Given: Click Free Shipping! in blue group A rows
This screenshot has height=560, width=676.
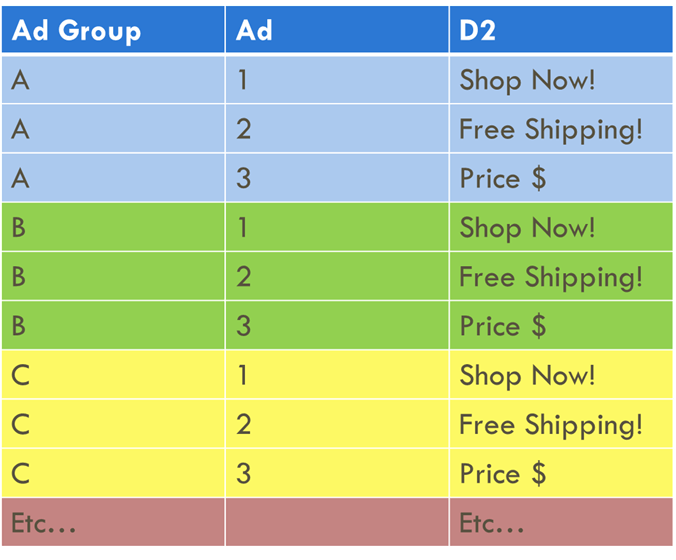Looking at the screenshot, I should click(x=550, y=129).
